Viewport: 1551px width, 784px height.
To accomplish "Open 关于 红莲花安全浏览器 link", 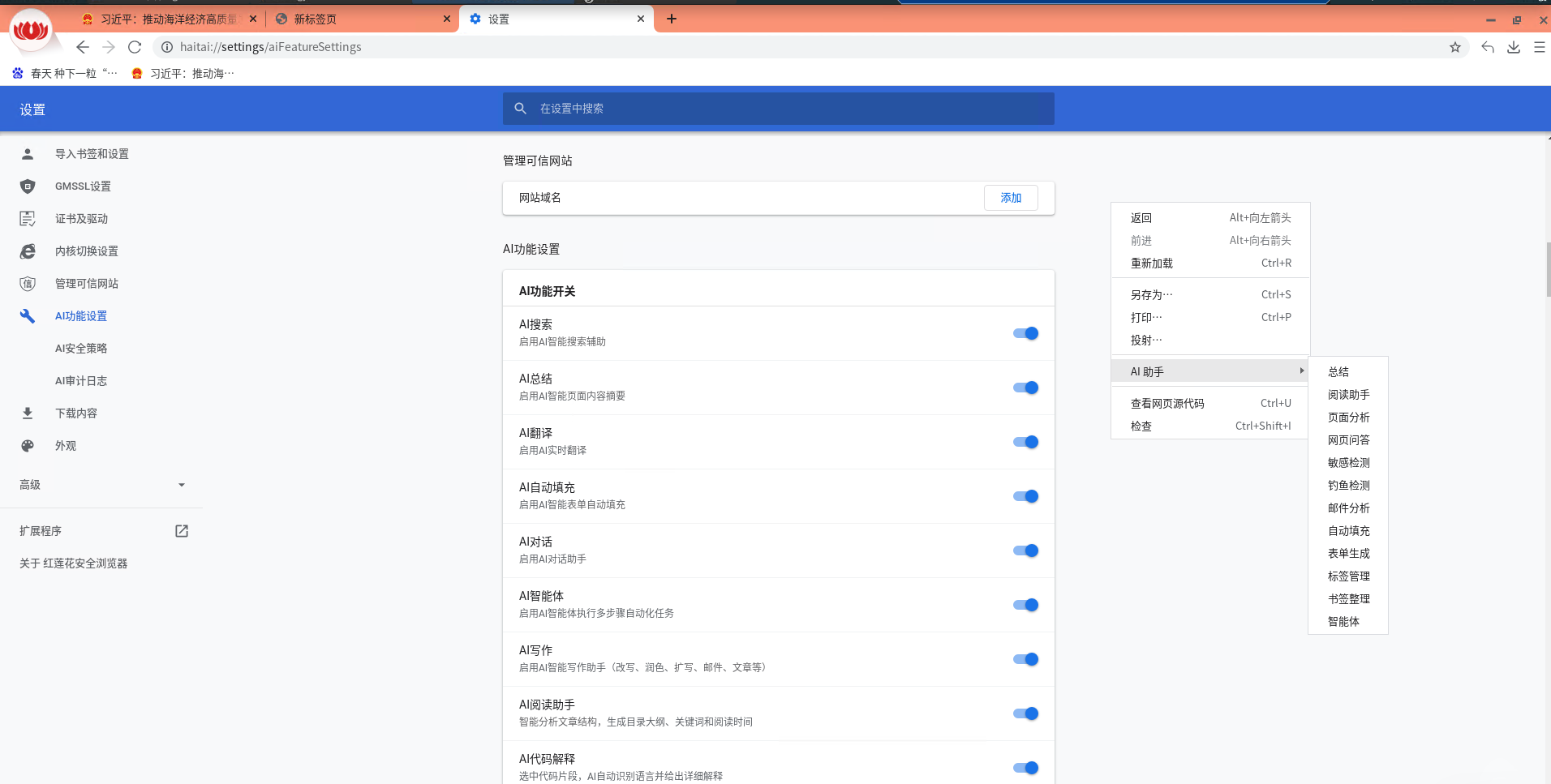I will [x=74, y=563].
